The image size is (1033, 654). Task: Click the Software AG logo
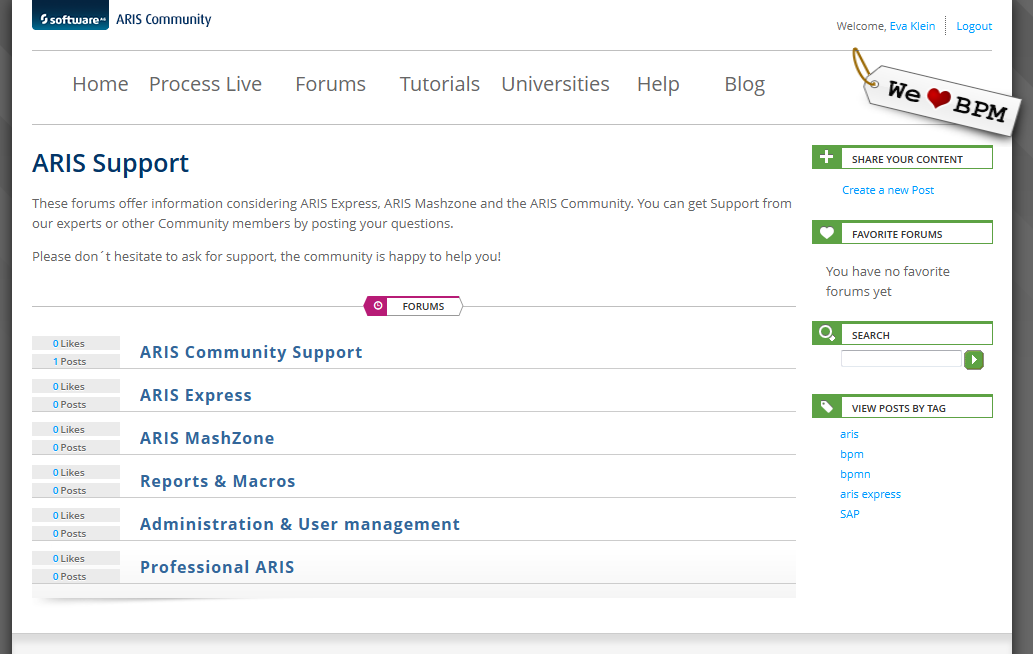(70, 15)
